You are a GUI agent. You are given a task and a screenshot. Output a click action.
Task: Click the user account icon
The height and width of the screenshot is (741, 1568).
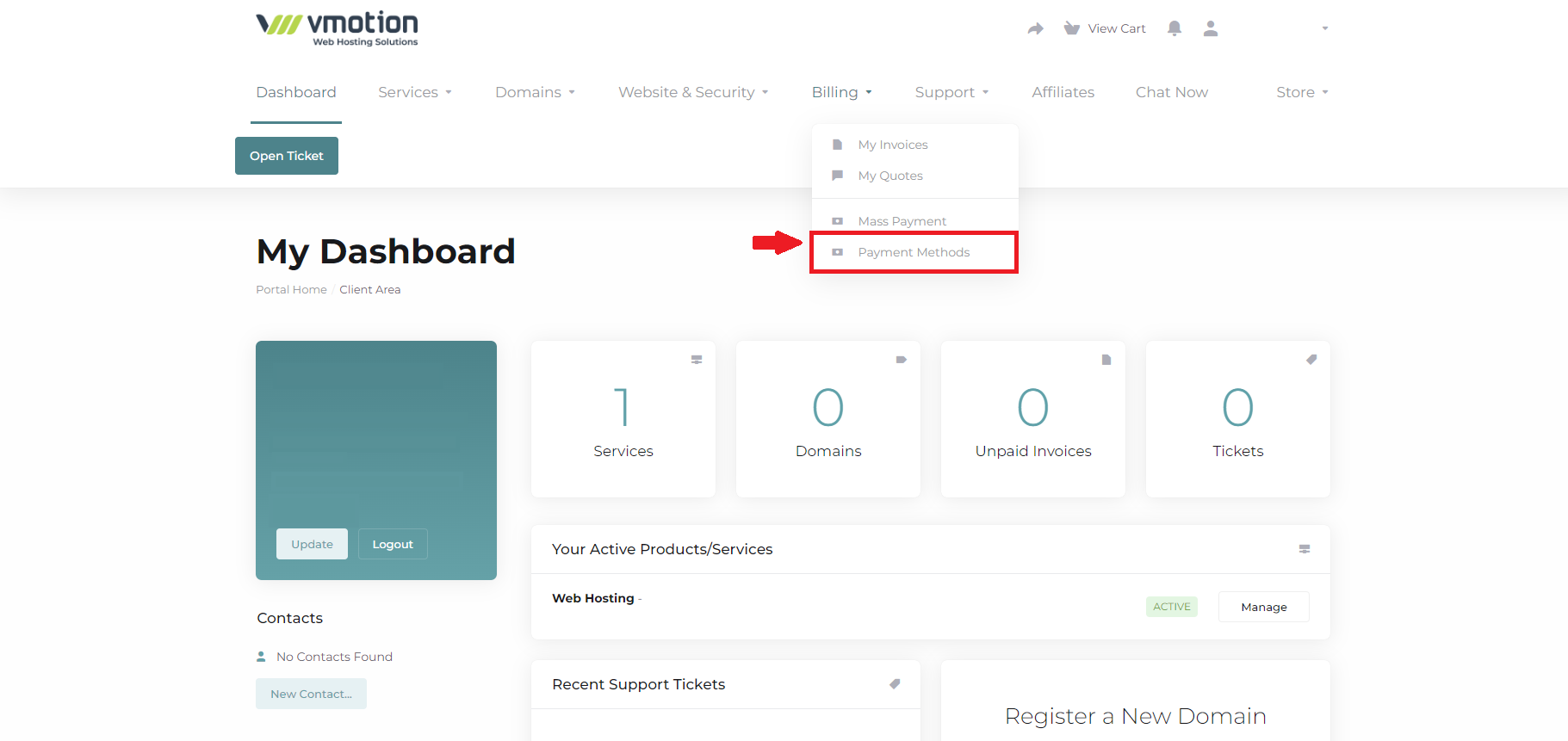coord(1211,28)
